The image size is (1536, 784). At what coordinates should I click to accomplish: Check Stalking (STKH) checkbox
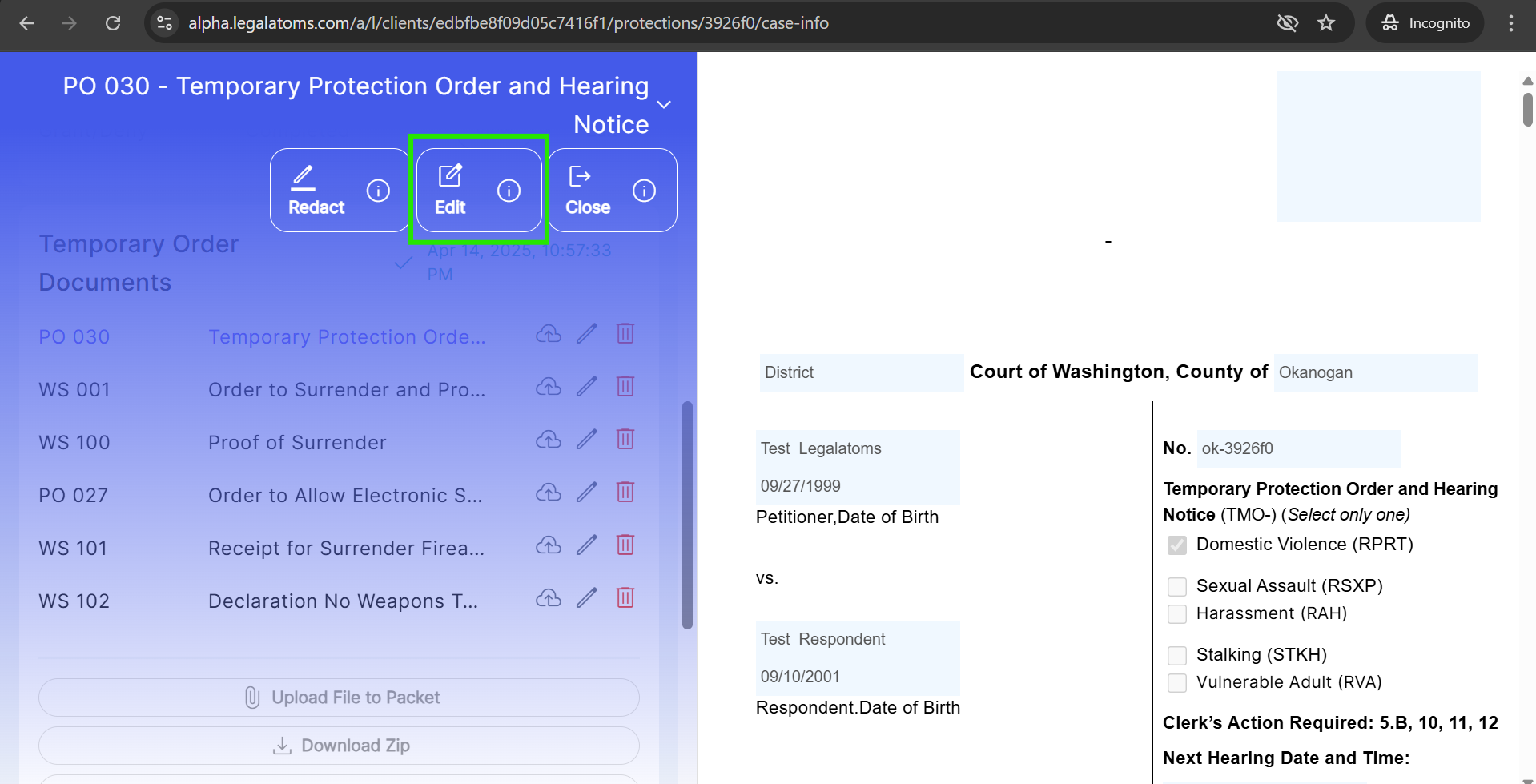pos(1177,656)
